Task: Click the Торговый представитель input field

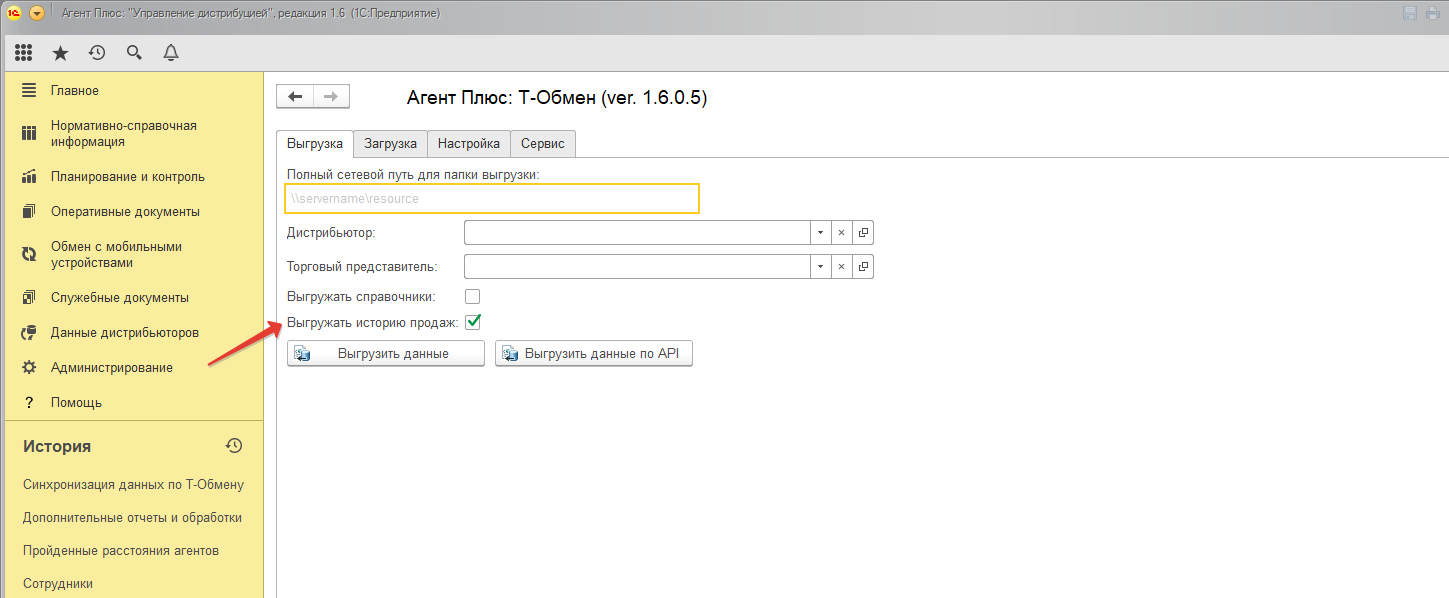Action: [x=637, y=267]
